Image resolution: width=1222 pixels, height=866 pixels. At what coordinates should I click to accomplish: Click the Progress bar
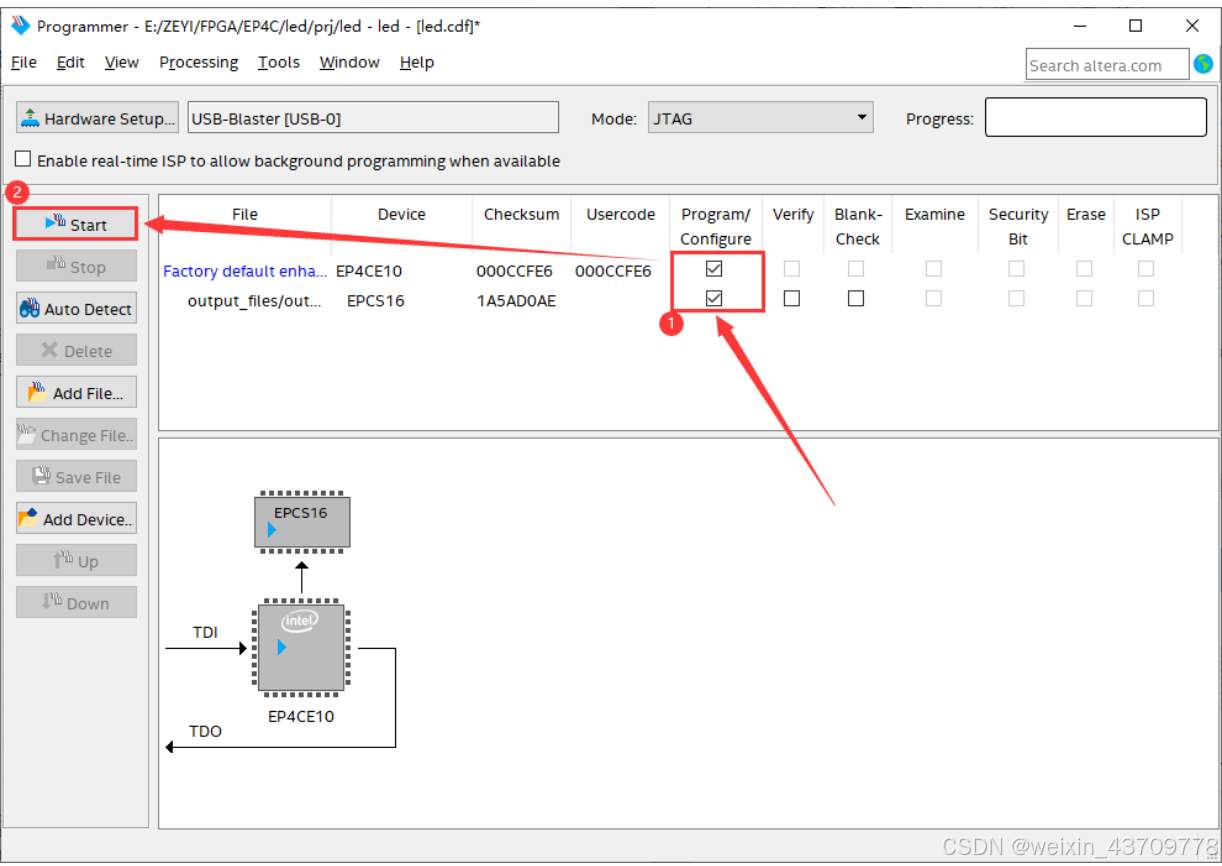tap(1096, 117)
